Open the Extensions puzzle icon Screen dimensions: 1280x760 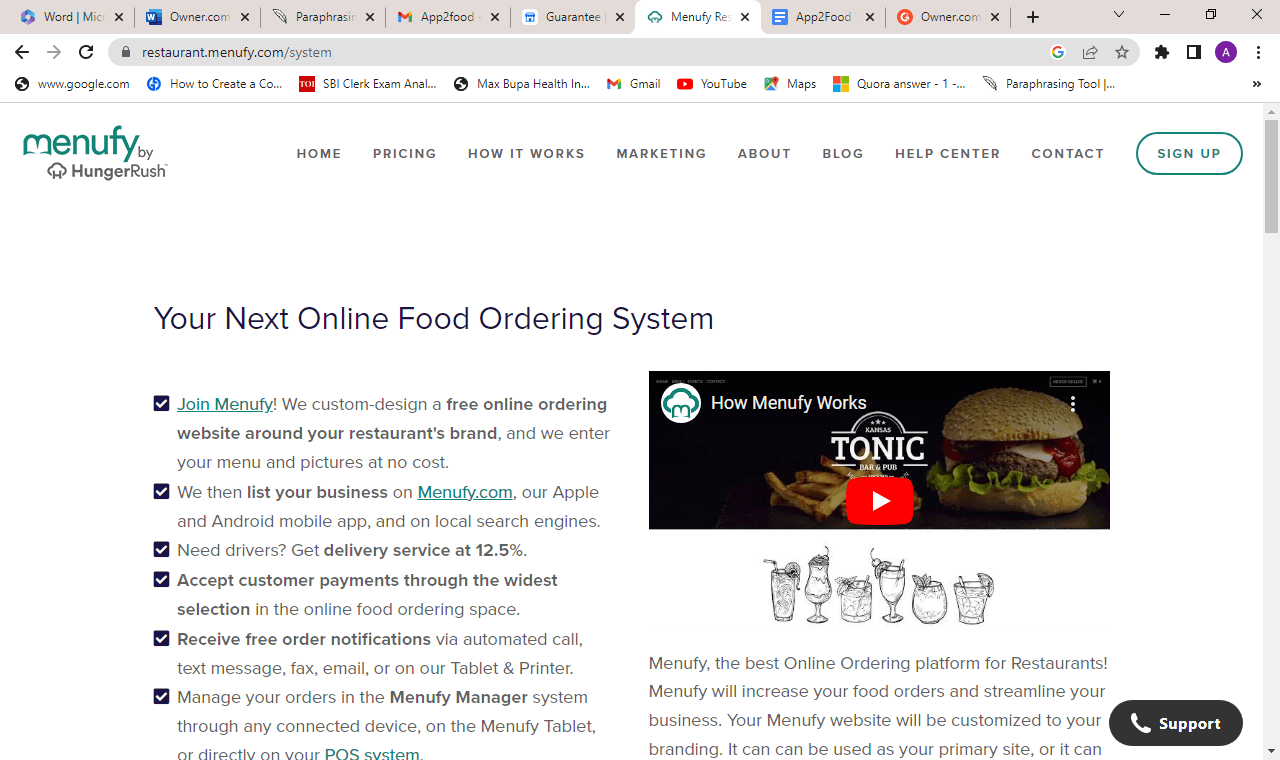(1161, 52)
